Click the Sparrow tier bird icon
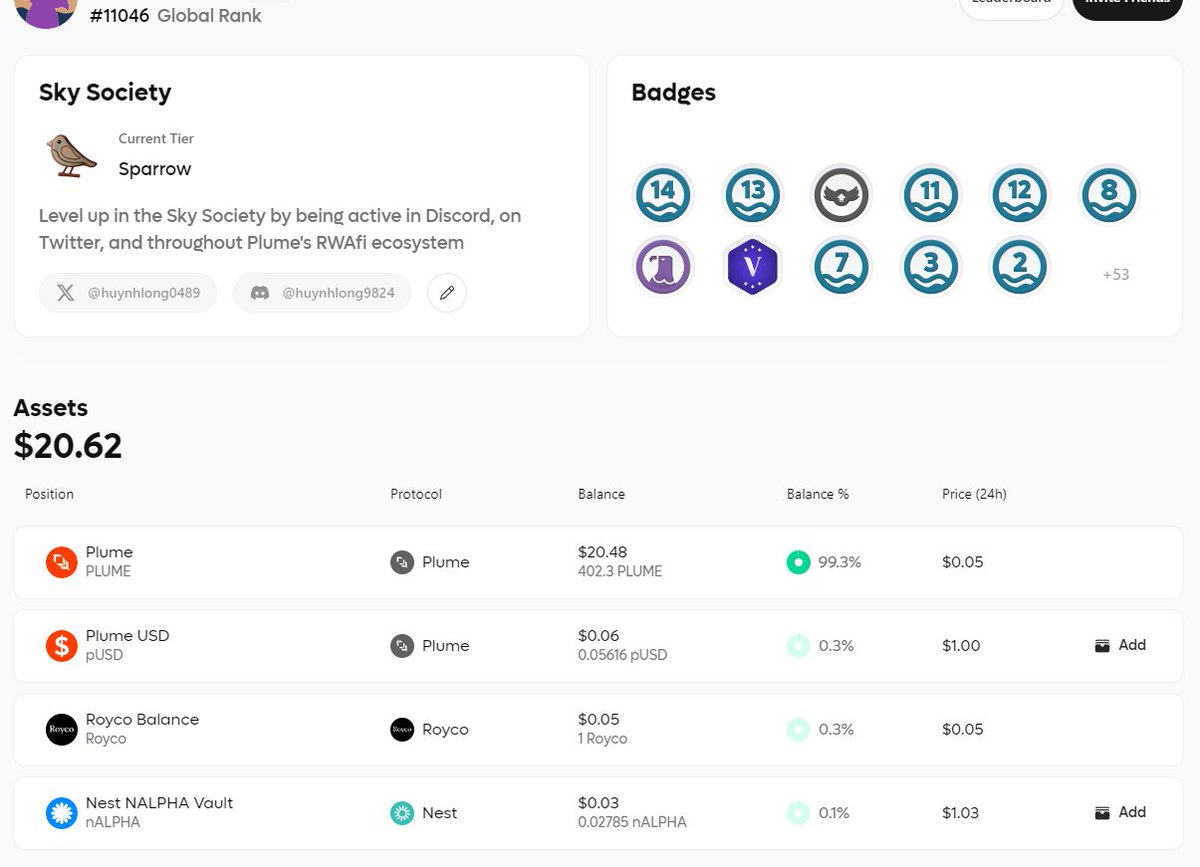1200x867 pixels. click(71, 155)
